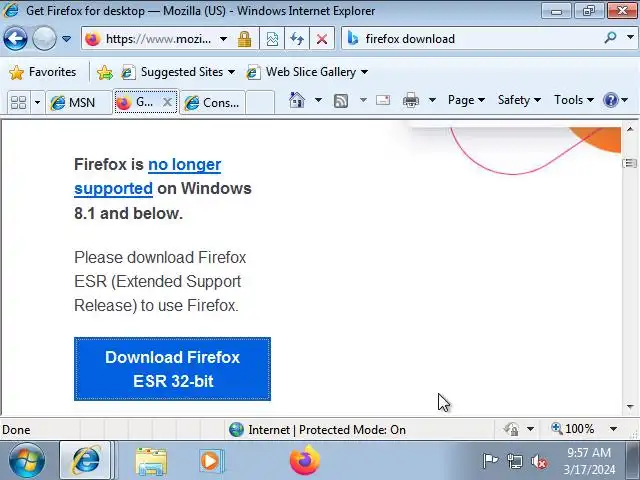Select the Get Firefox tab
Screen dimensions: 640x480
click(x=138, y=102)
